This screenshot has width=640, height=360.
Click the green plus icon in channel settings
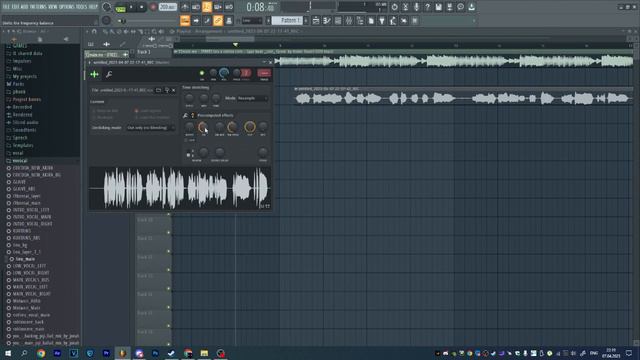point(94,74)
